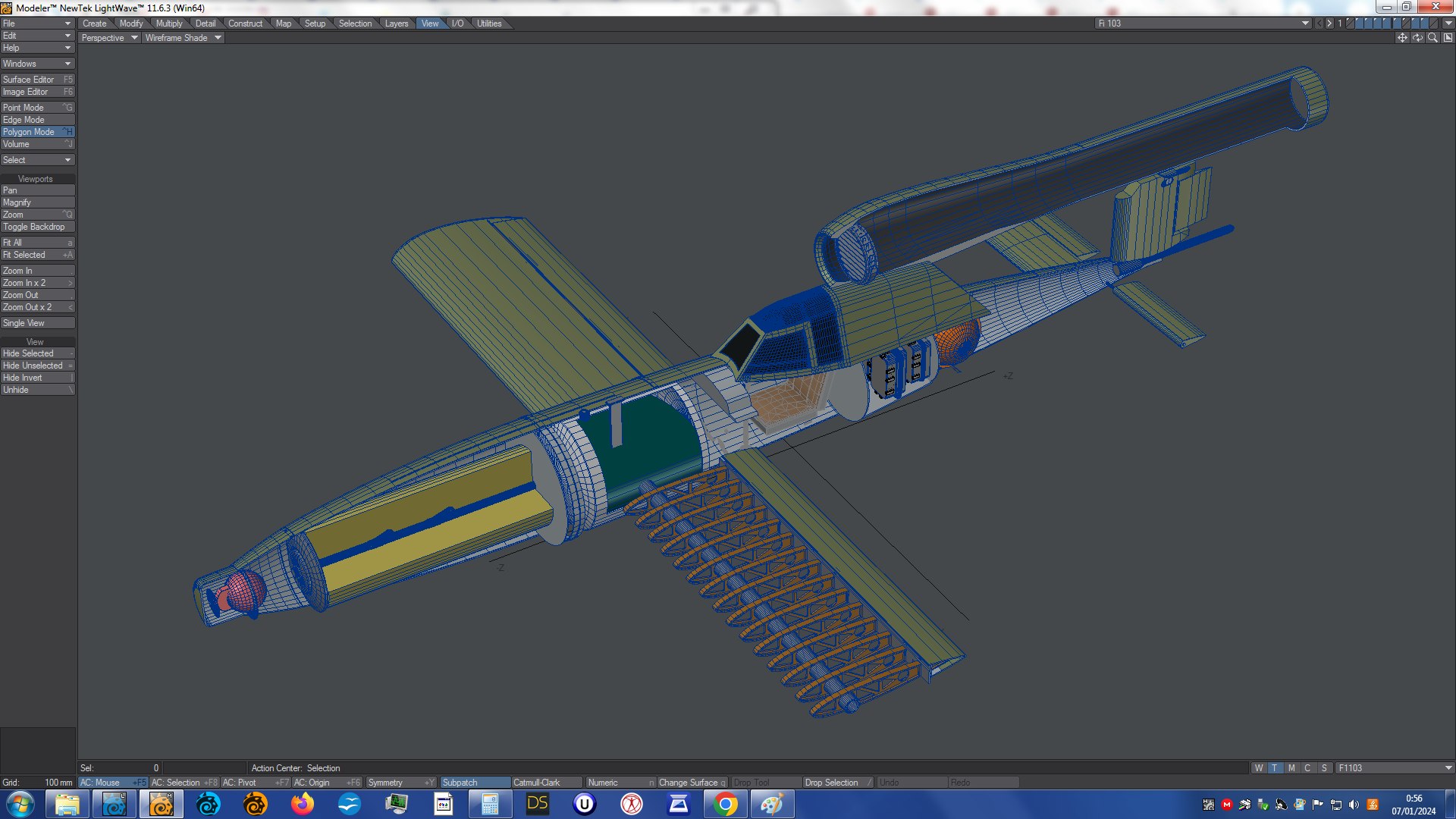Open the Wireframe Shade display dropdown
The height and width of the screenshot is (819, 1456).
point(183,38)
